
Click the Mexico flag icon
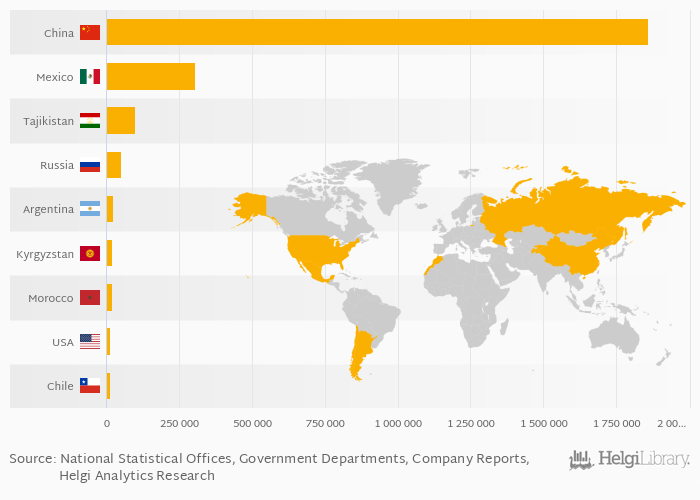[90, 77]
